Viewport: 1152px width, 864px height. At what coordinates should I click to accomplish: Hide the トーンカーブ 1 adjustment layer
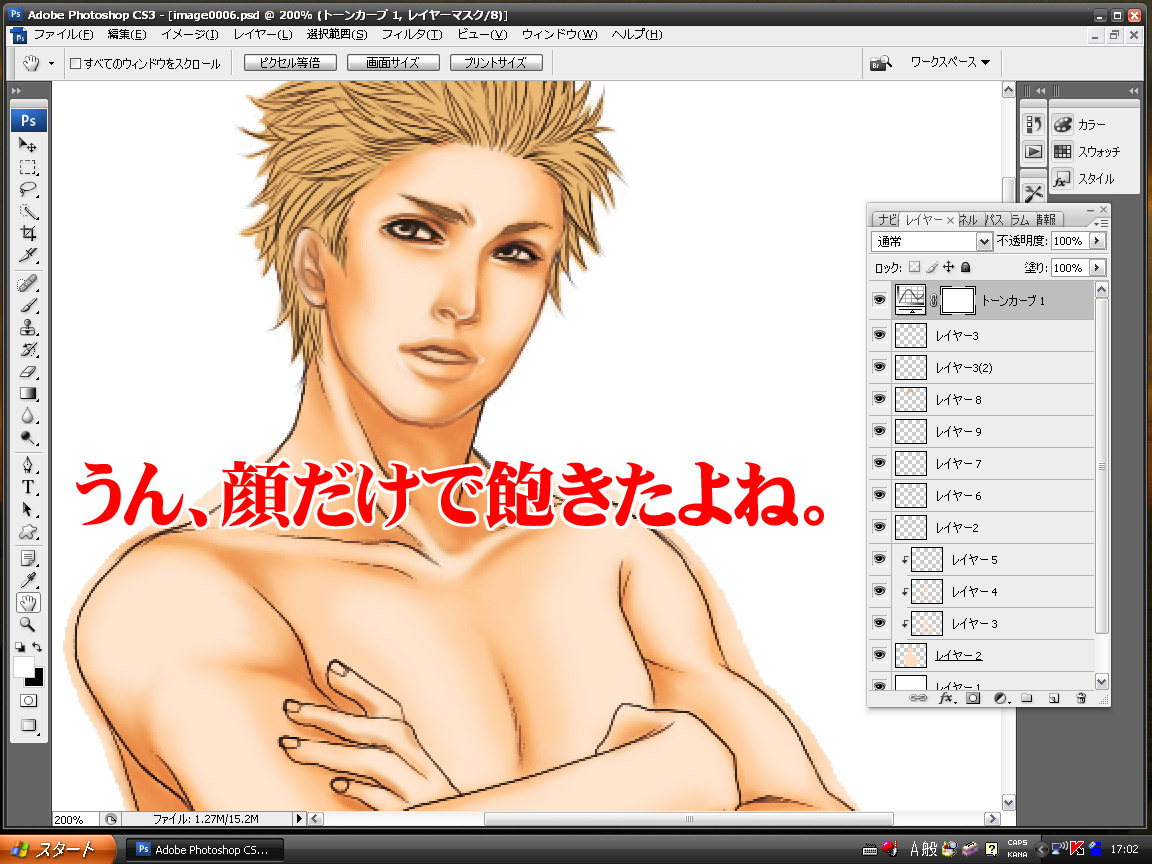tap(879, 300)
